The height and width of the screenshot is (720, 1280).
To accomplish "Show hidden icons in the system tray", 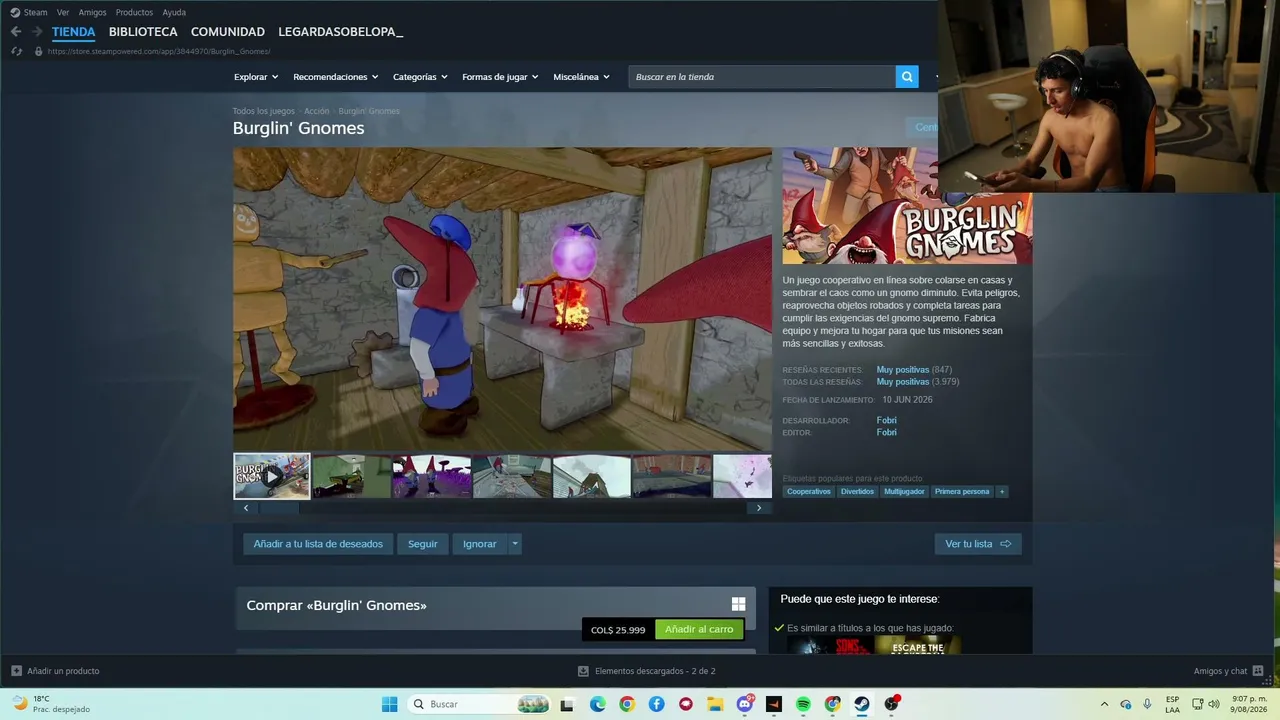I will pos(1104,704).
